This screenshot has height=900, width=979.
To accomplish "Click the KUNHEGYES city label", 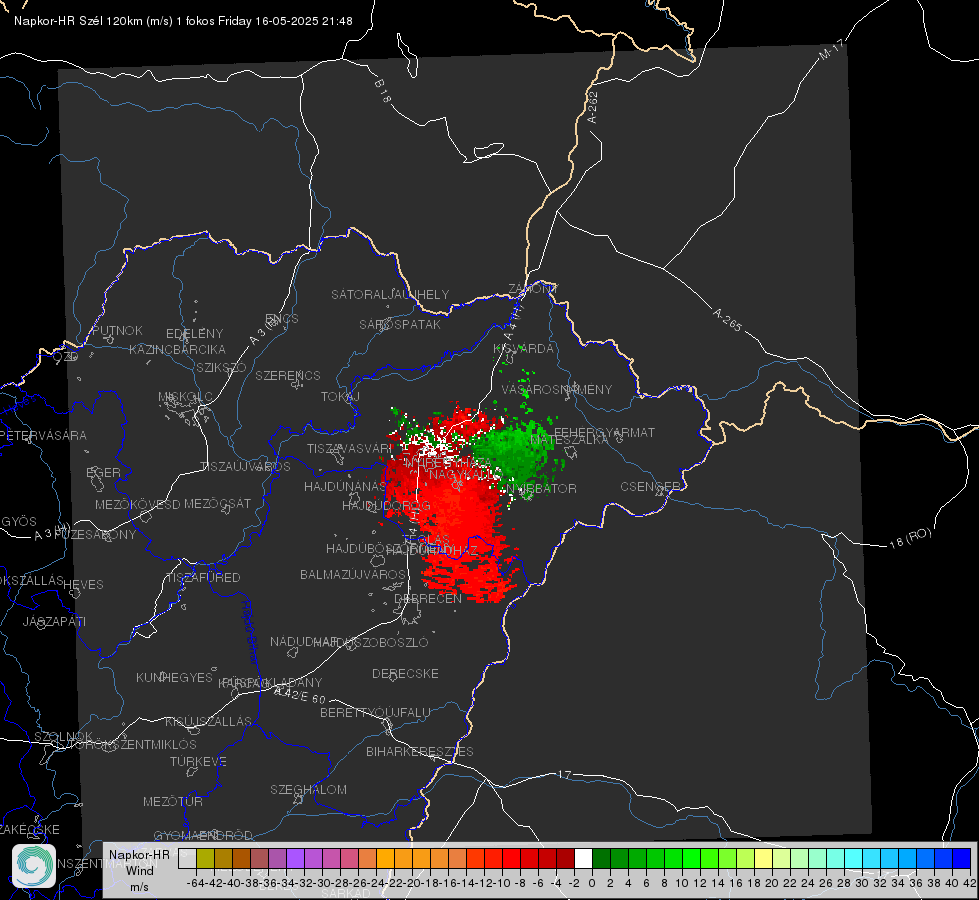I will coord(174,678).
